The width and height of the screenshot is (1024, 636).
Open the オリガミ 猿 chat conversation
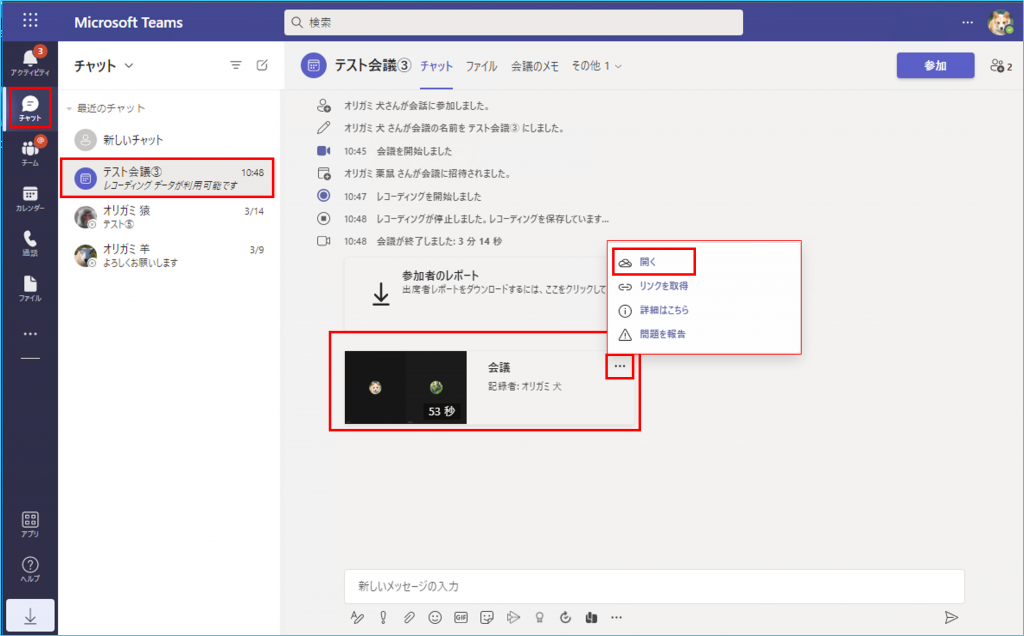click(x=170, y=217)
